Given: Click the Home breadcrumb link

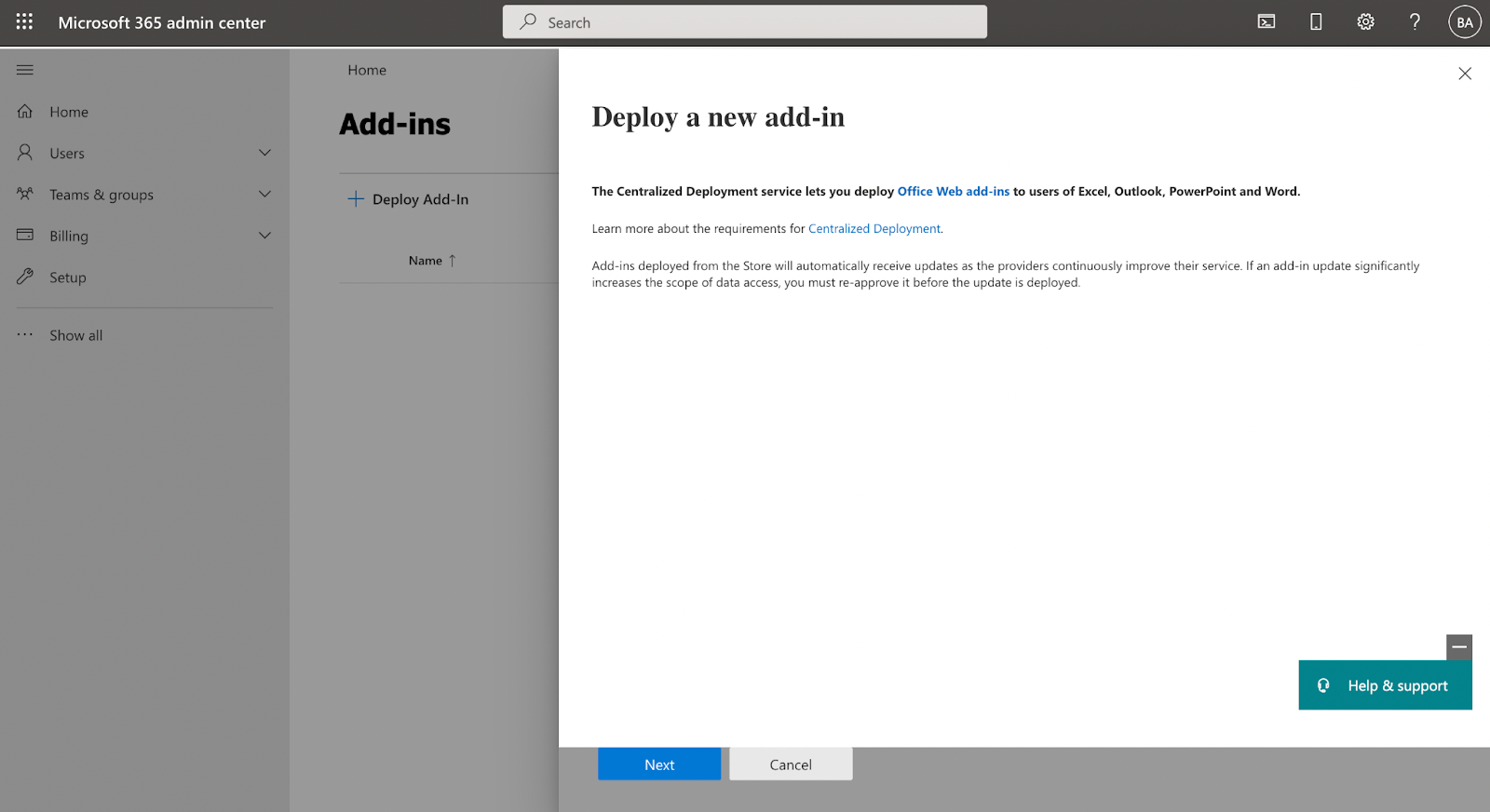Looking at the screenshot, I should point(367,70).
